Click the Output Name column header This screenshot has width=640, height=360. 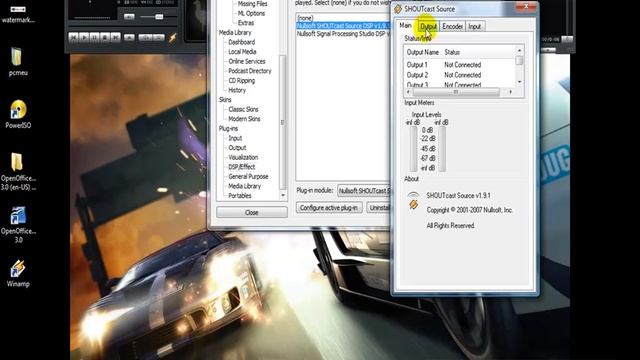423,52
